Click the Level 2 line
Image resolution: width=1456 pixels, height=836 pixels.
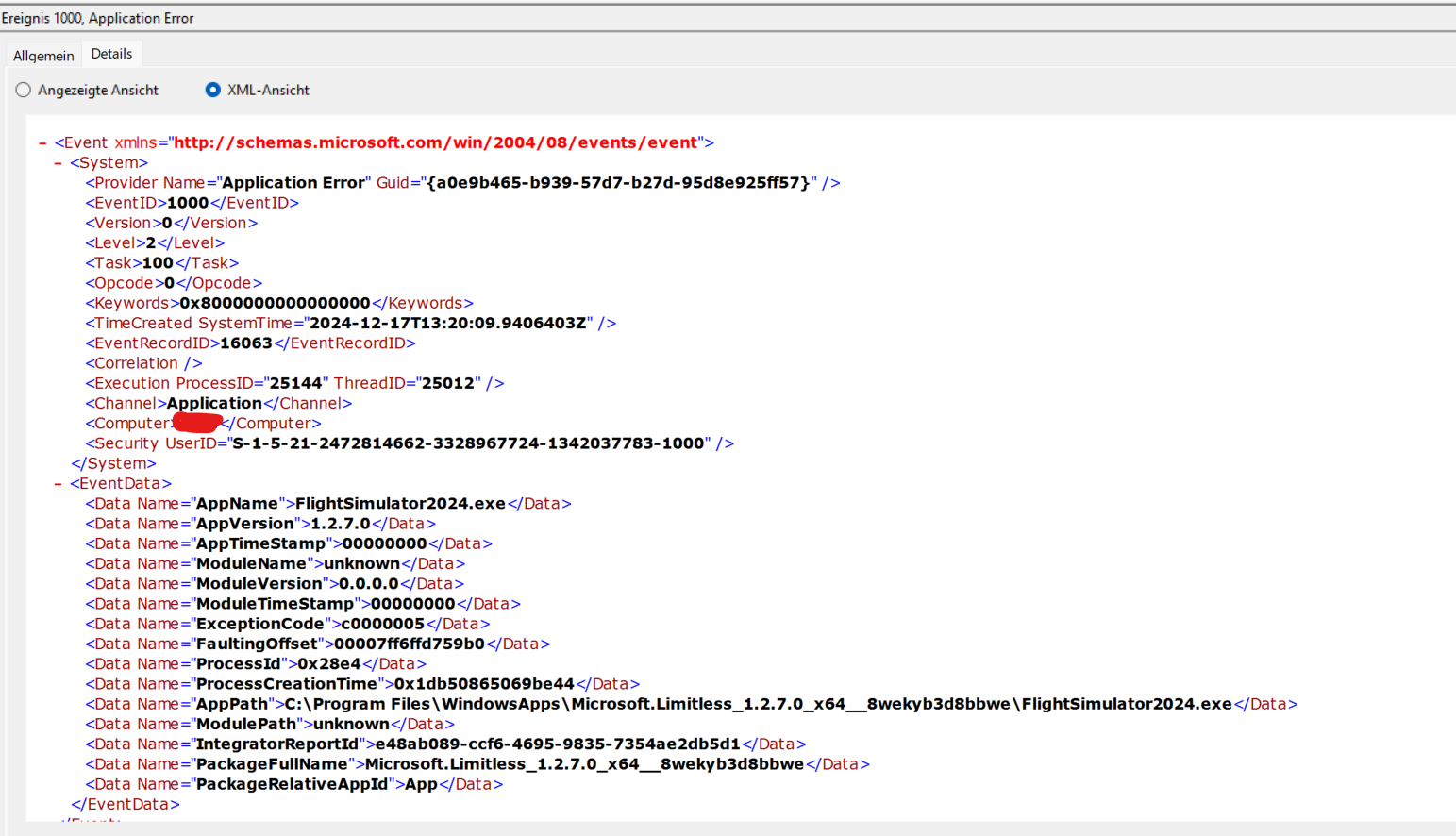click(x=155, y=242)
